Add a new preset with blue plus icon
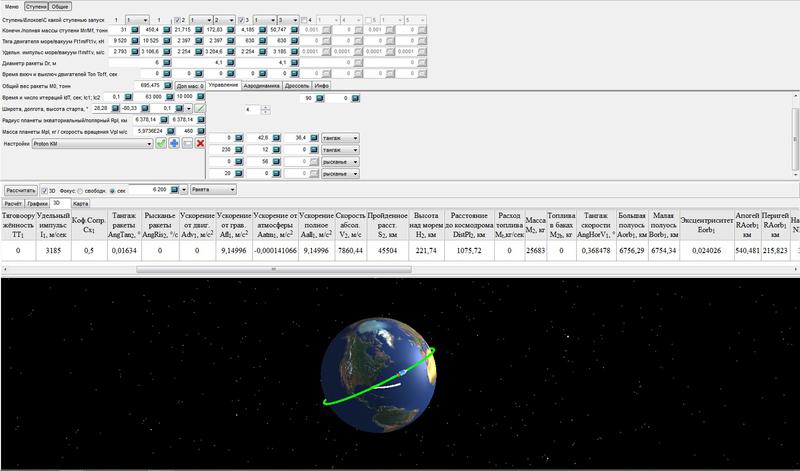Image resolution: width=800 pixels, height=471 pixels. click(174, 143)
